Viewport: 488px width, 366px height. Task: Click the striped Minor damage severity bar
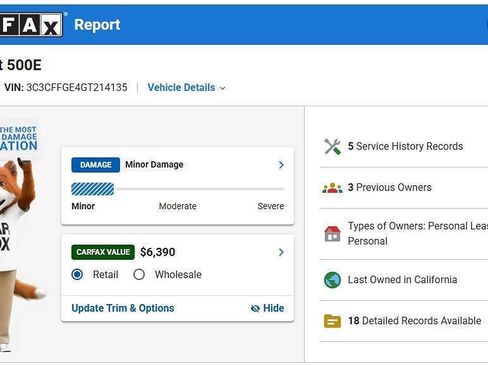(x=93, y=189)
